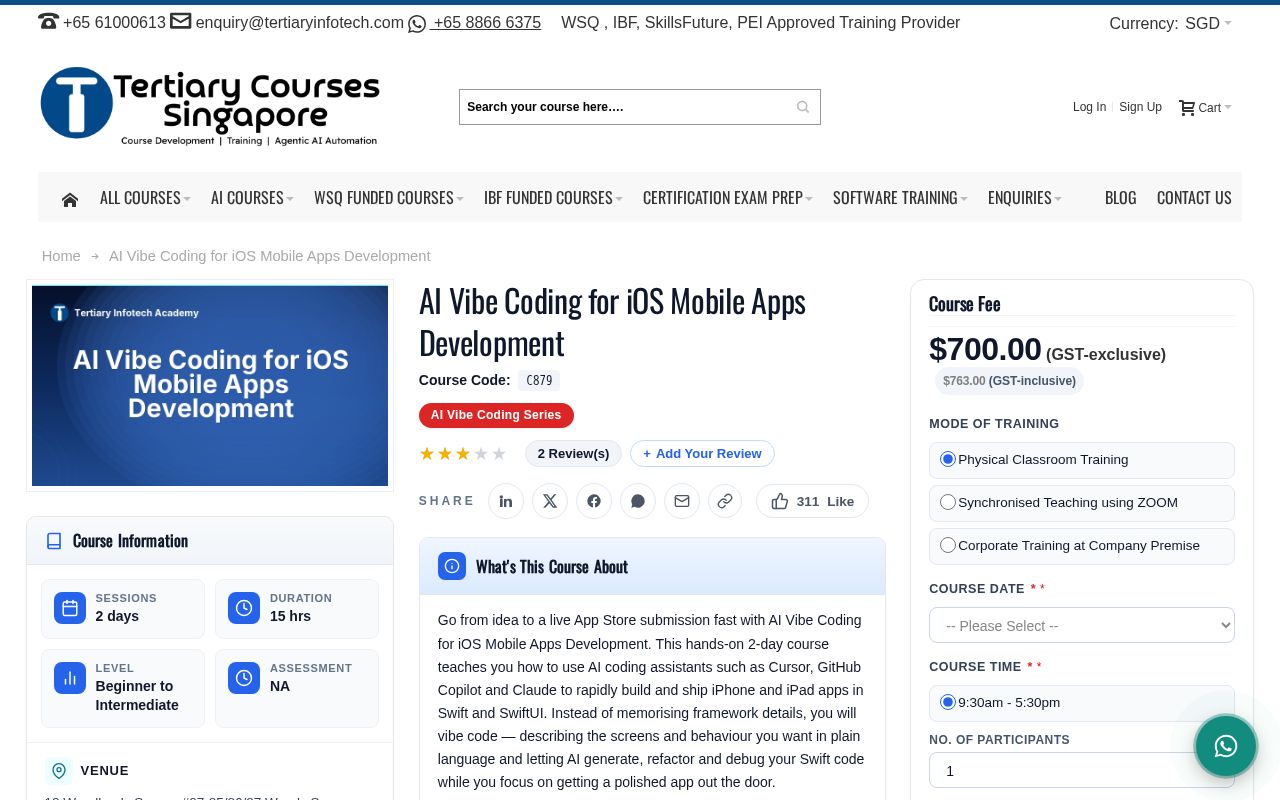1280x800 pixels.
Task: Click the AI Vibe Coding Series tag
Action: coord(496,415)
